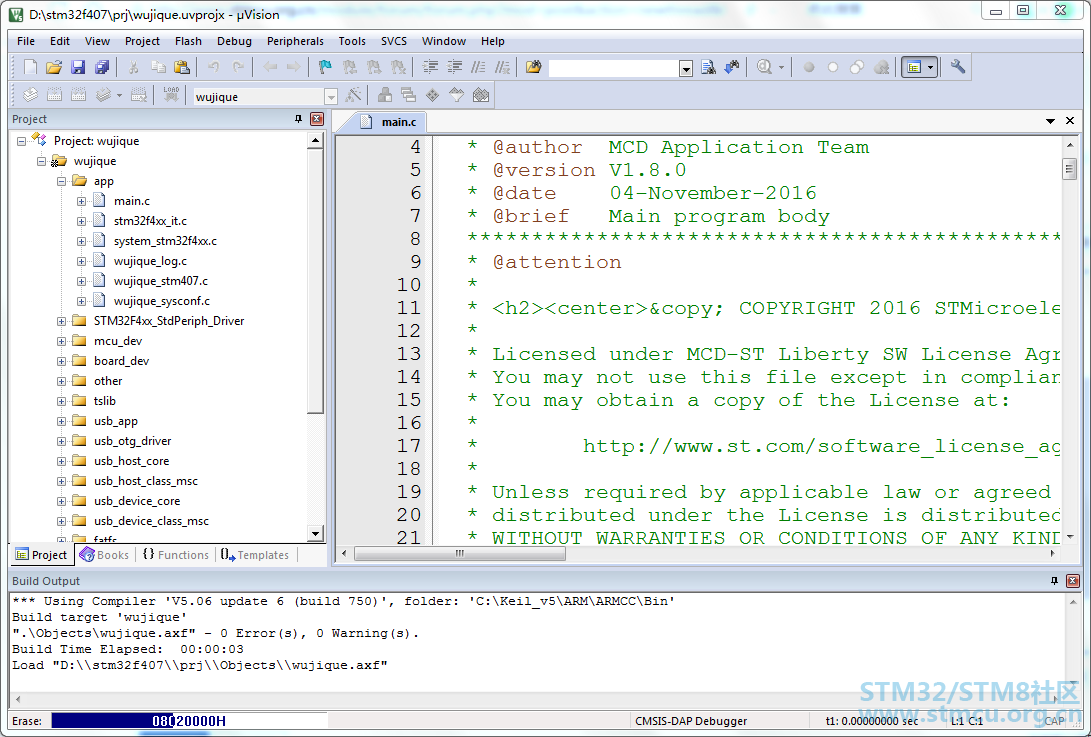
Task: Expand the STM32F4xx_StdPeriph_Driver group
Action: coord(61,322)
